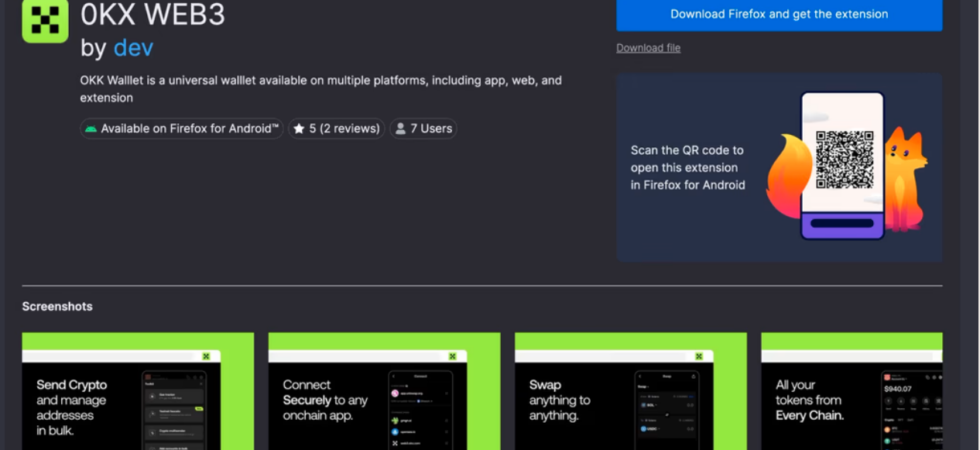
Task: Open the developer link "dev"
Action: click(133, 48)
